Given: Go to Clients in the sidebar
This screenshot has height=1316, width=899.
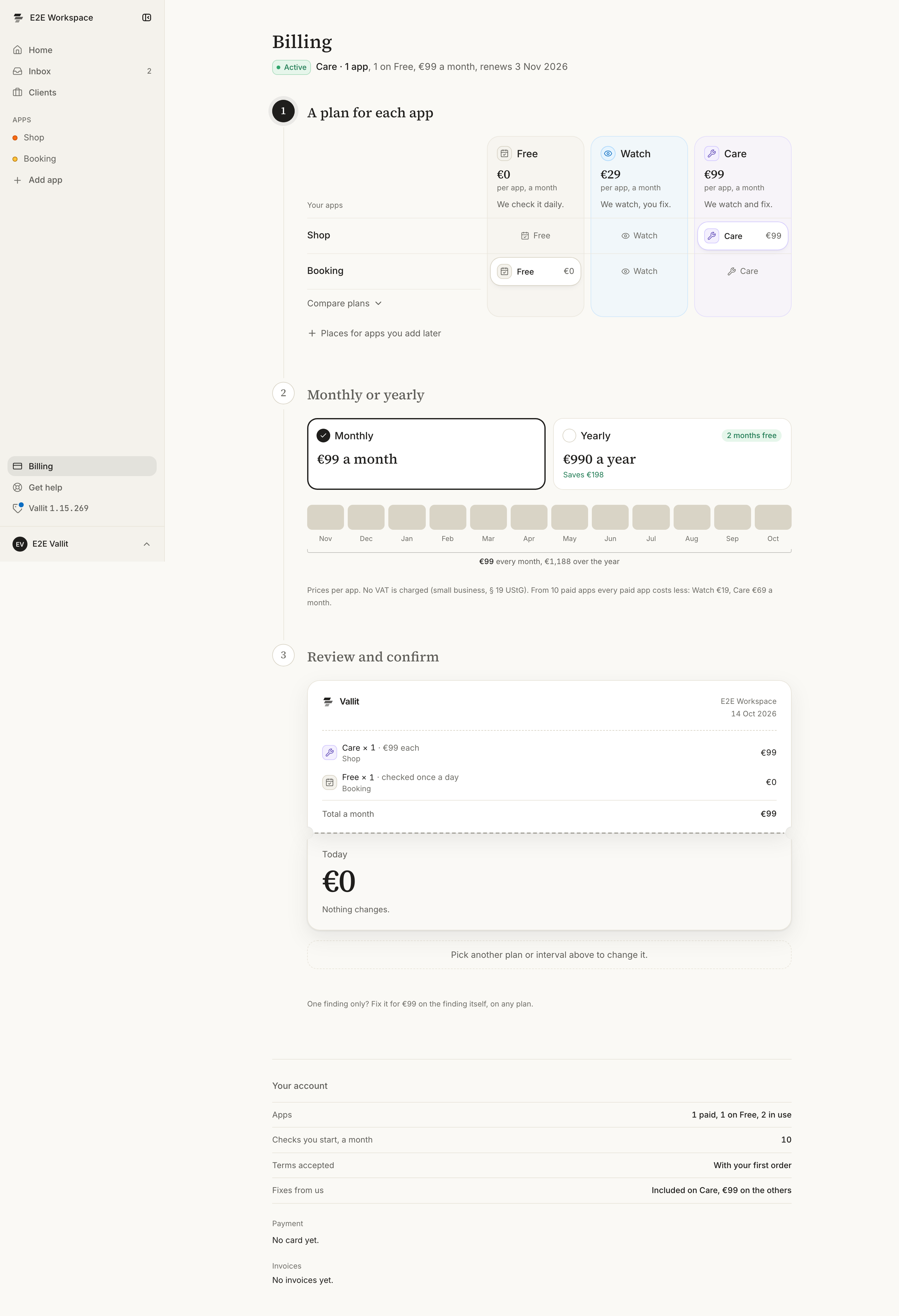Looking at the screenshot, I should [82, 92].
